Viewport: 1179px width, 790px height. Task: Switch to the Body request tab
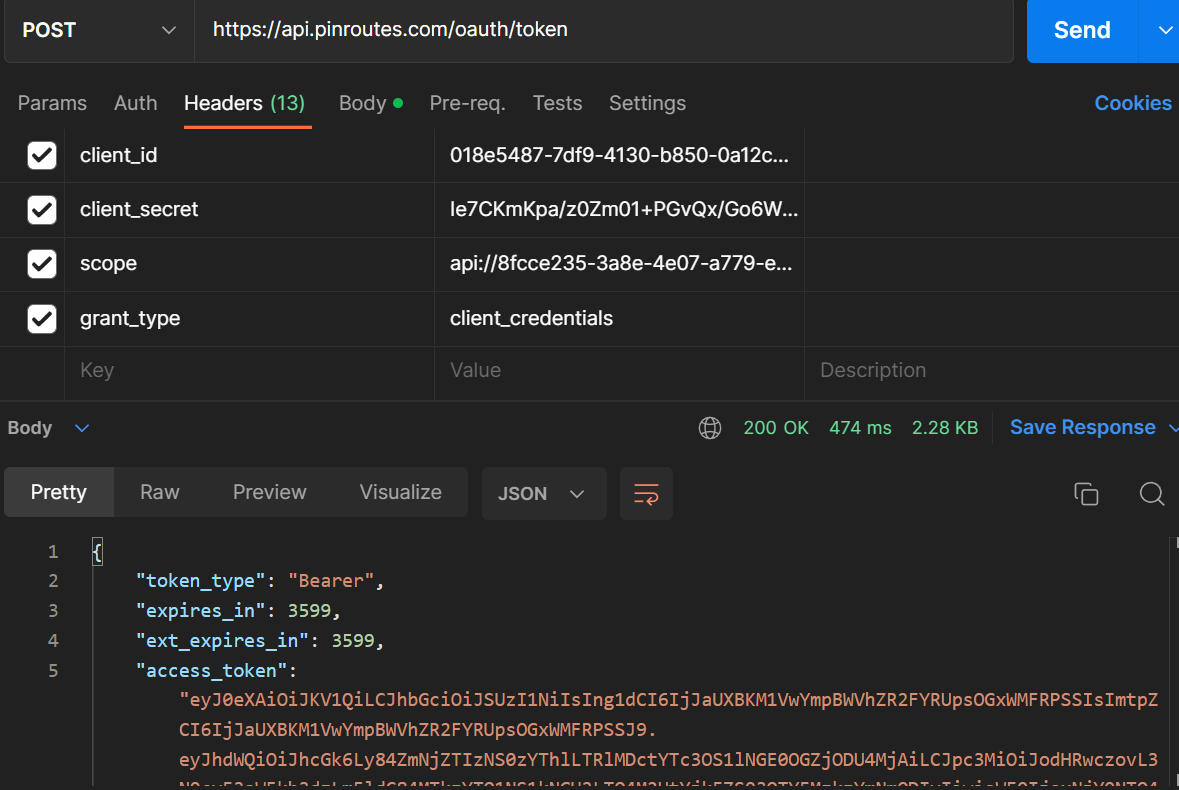coord(361,103)
